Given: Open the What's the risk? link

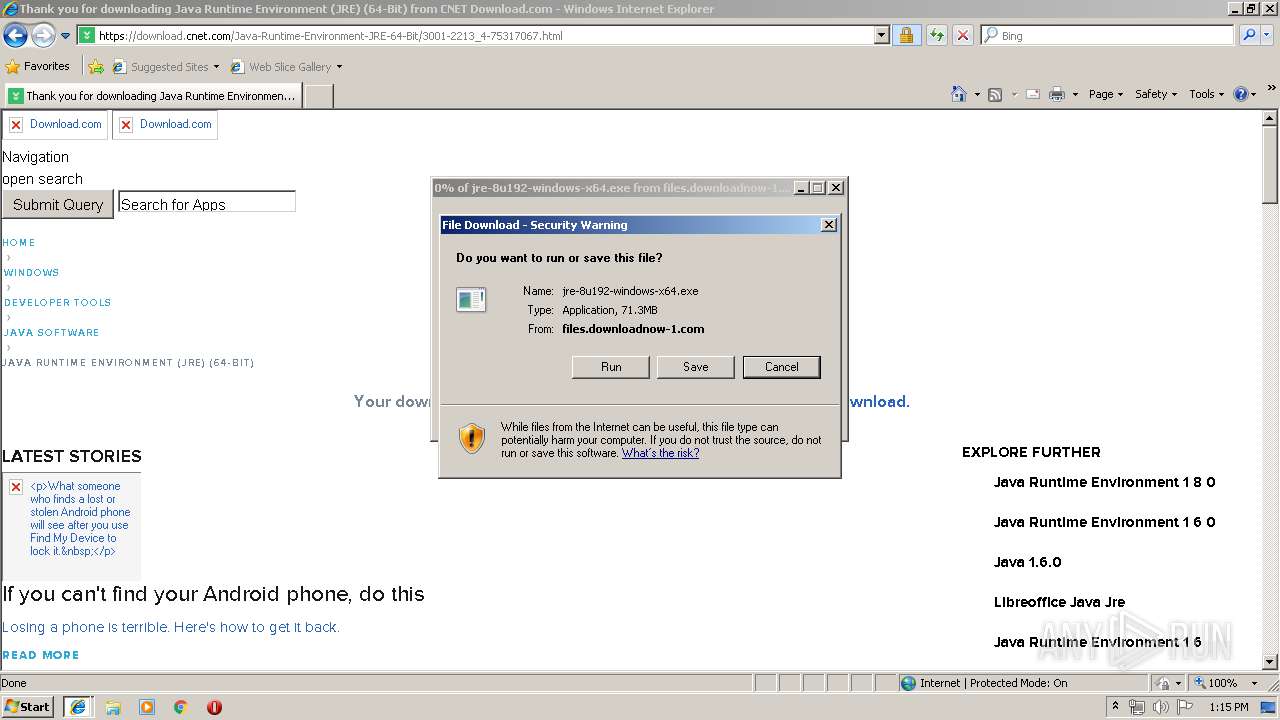Looking at the screenshot, I should 660,453.
